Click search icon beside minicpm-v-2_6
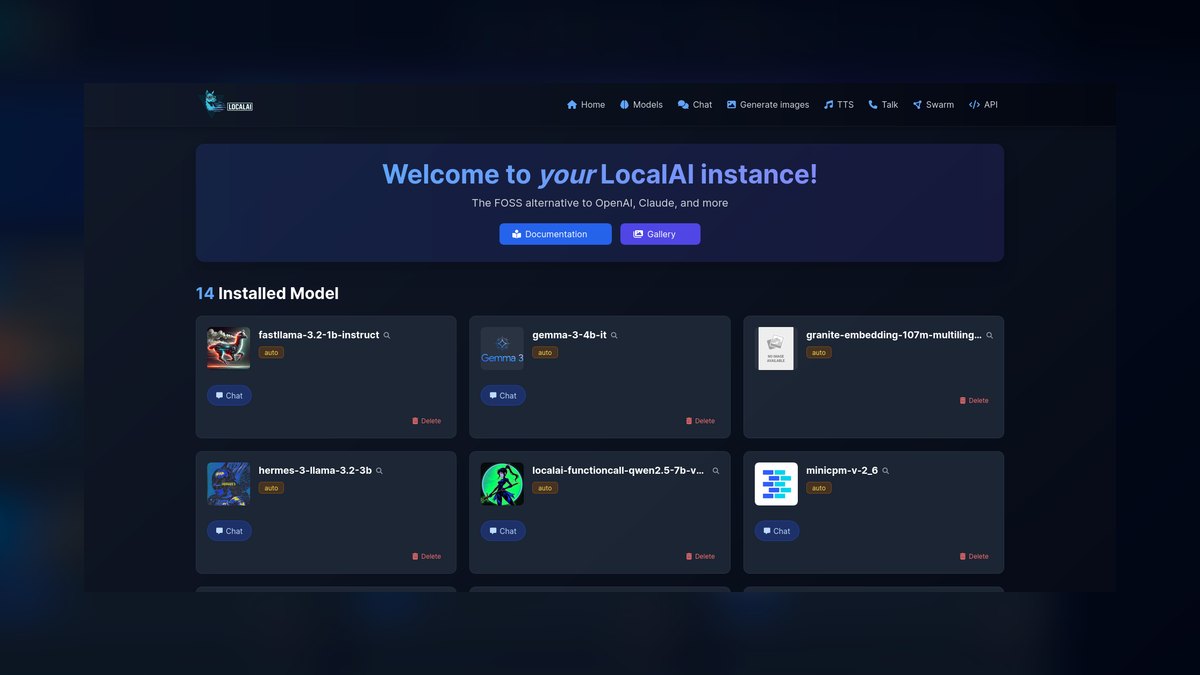The height and width of the screenshot is (675, 1200). coord(885,471)
